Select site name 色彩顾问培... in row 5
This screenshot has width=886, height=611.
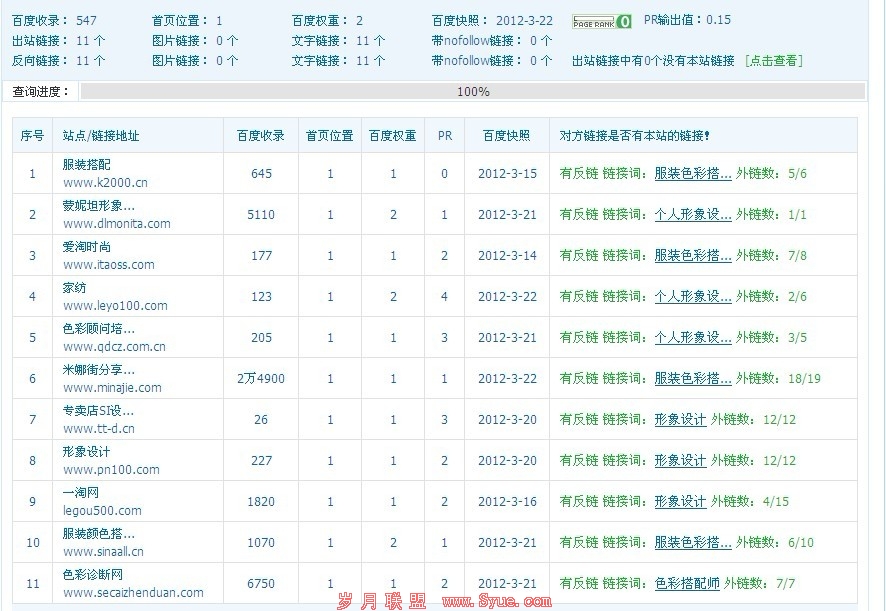pyautogui.click(x=99, y=328)
